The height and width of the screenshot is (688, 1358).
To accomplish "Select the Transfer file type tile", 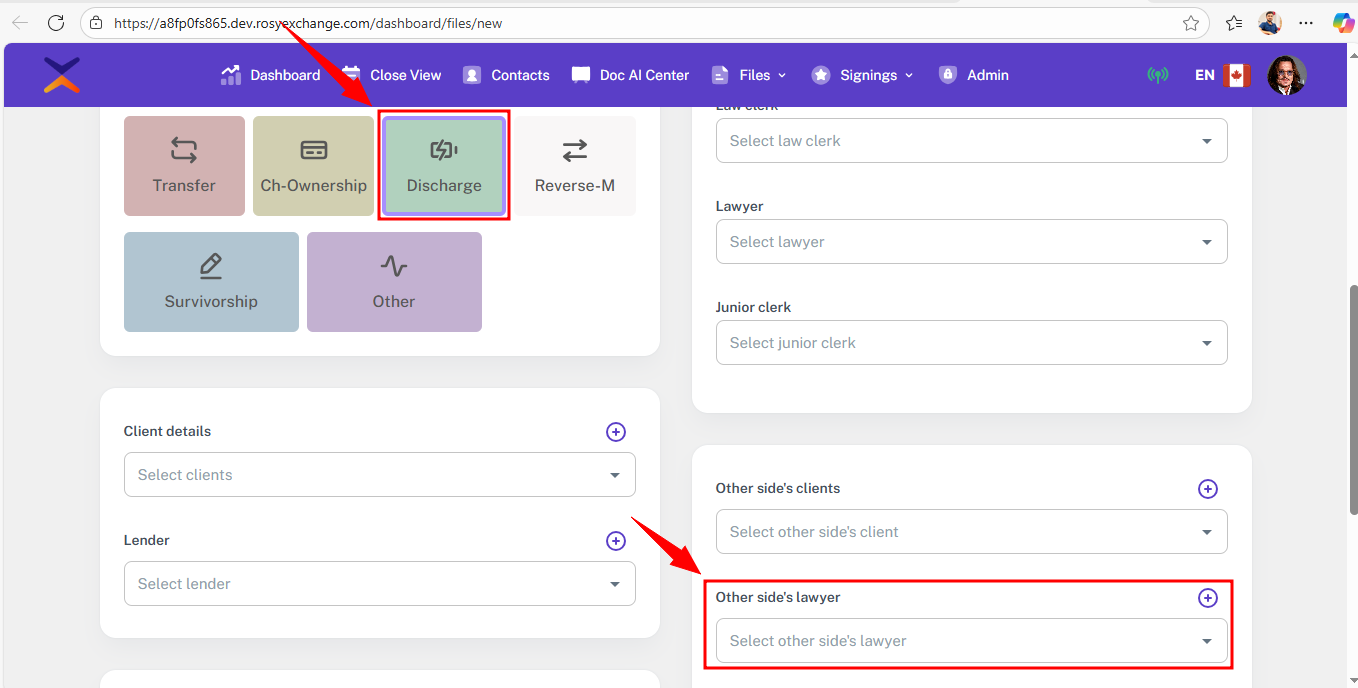I will click(184, 166).
